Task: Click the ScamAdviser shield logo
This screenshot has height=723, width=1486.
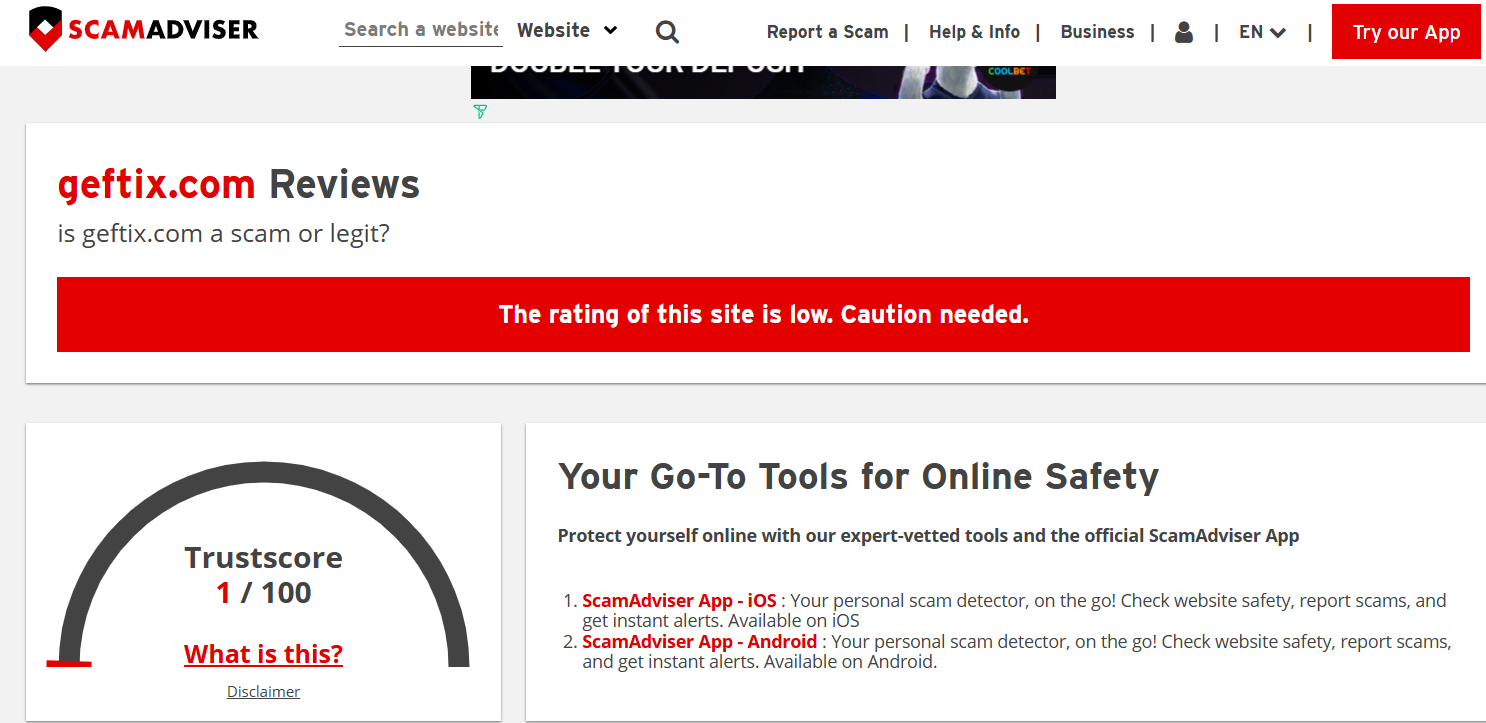Action: pos(46,30)
